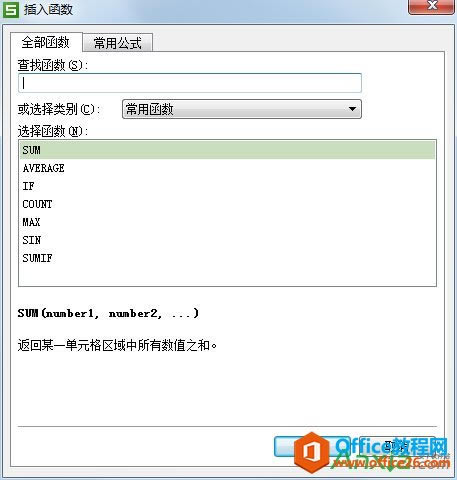This screenshot has height=480, width=457.
Task: Switch to the 常用公式 tab
Action: (x=117, y=43)
